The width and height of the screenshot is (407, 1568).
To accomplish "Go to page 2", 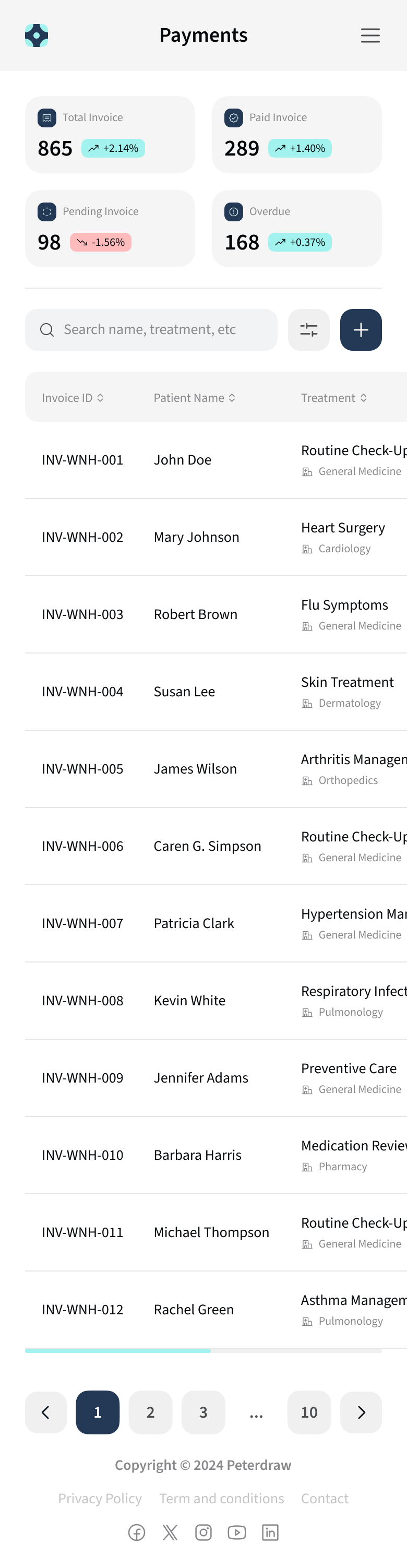I will [x=150, y=1412].
